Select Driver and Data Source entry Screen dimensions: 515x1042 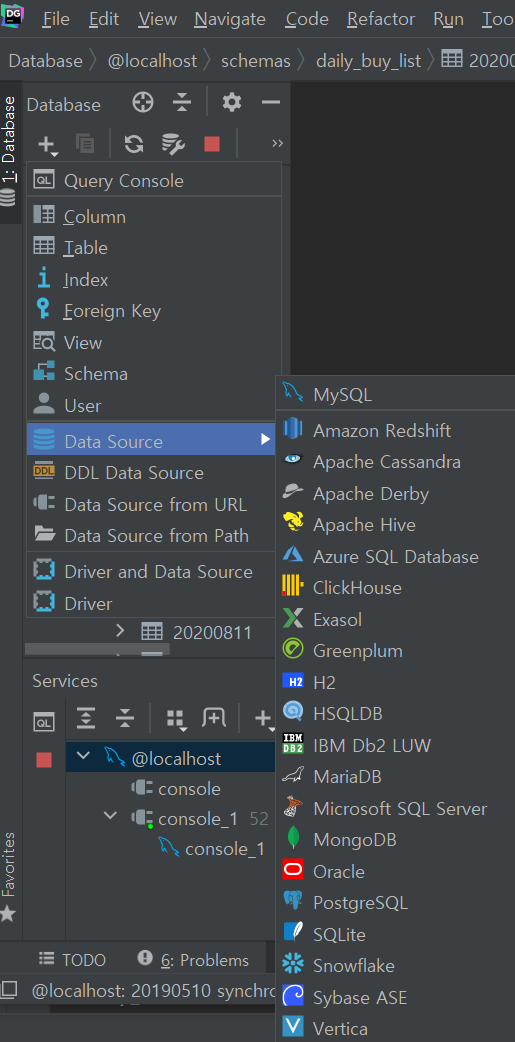(151, 572)
